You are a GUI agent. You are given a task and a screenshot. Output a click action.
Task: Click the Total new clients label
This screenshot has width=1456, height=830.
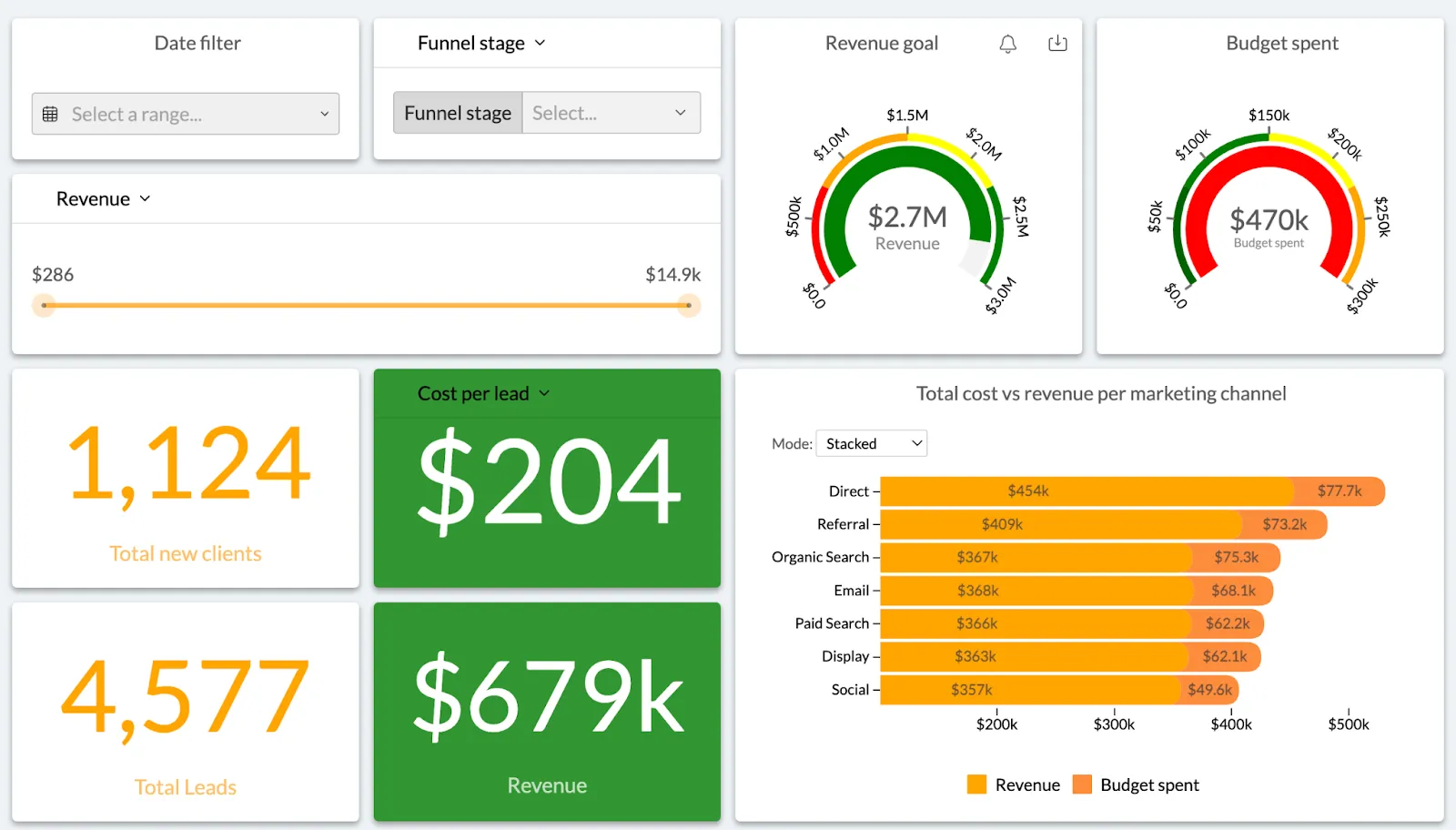[186, 553]
